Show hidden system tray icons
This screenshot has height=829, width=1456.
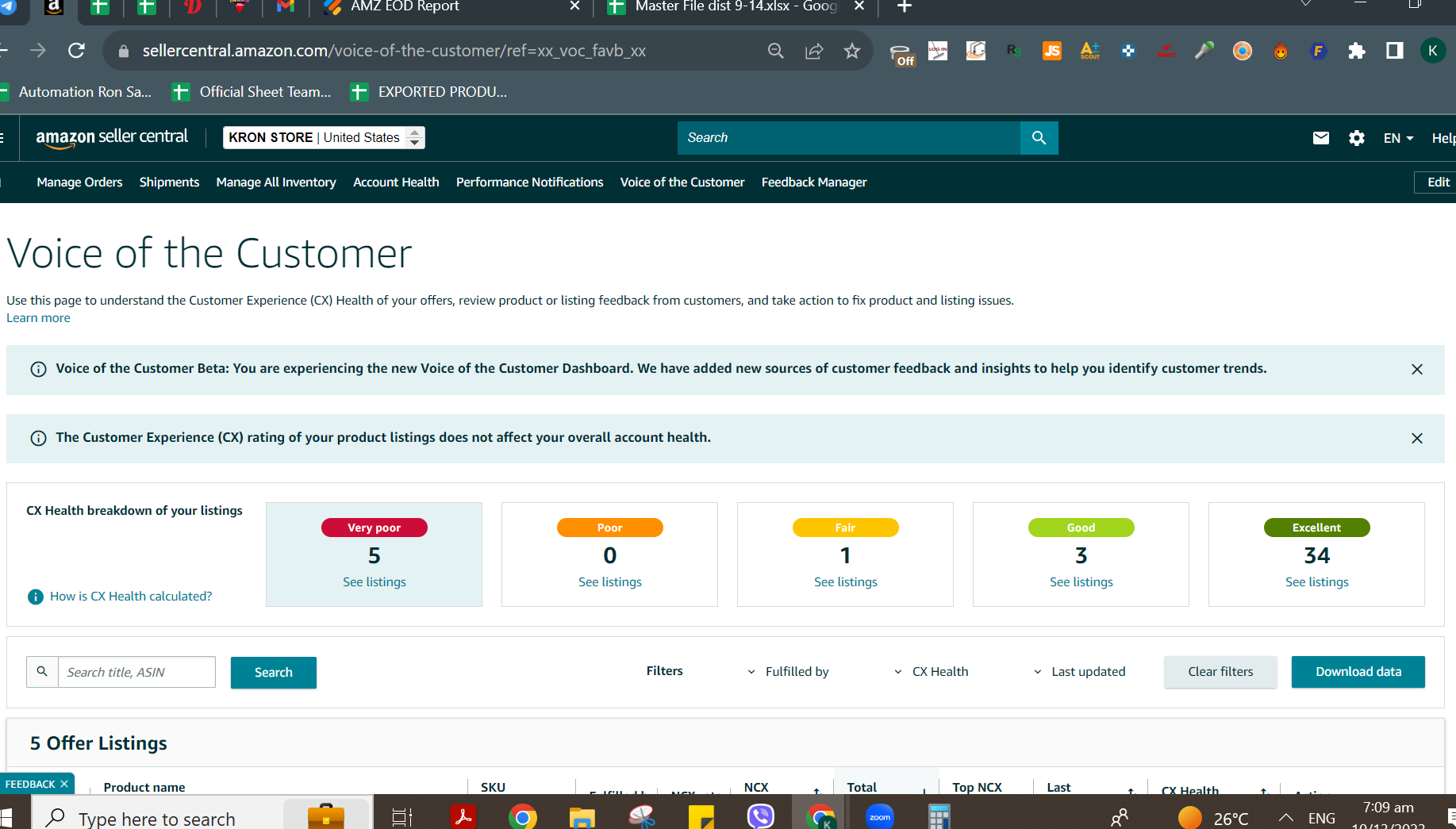[1286, 818]
